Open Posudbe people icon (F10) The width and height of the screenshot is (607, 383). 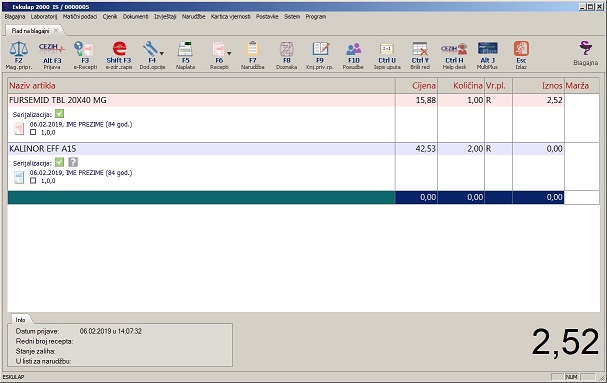tap(353, 49)
